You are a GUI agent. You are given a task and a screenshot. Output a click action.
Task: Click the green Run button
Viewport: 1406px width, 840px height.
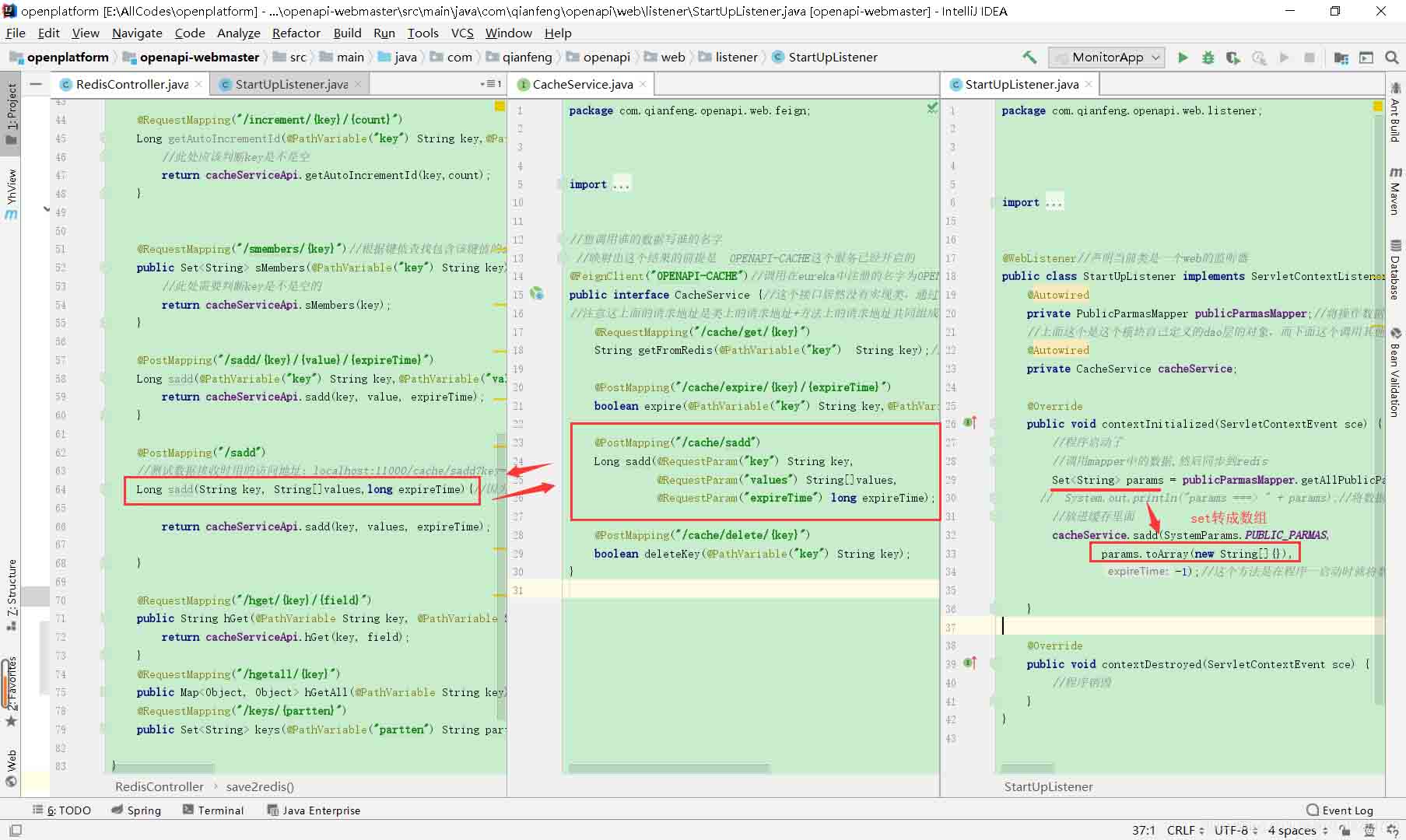coord(1183,58)
